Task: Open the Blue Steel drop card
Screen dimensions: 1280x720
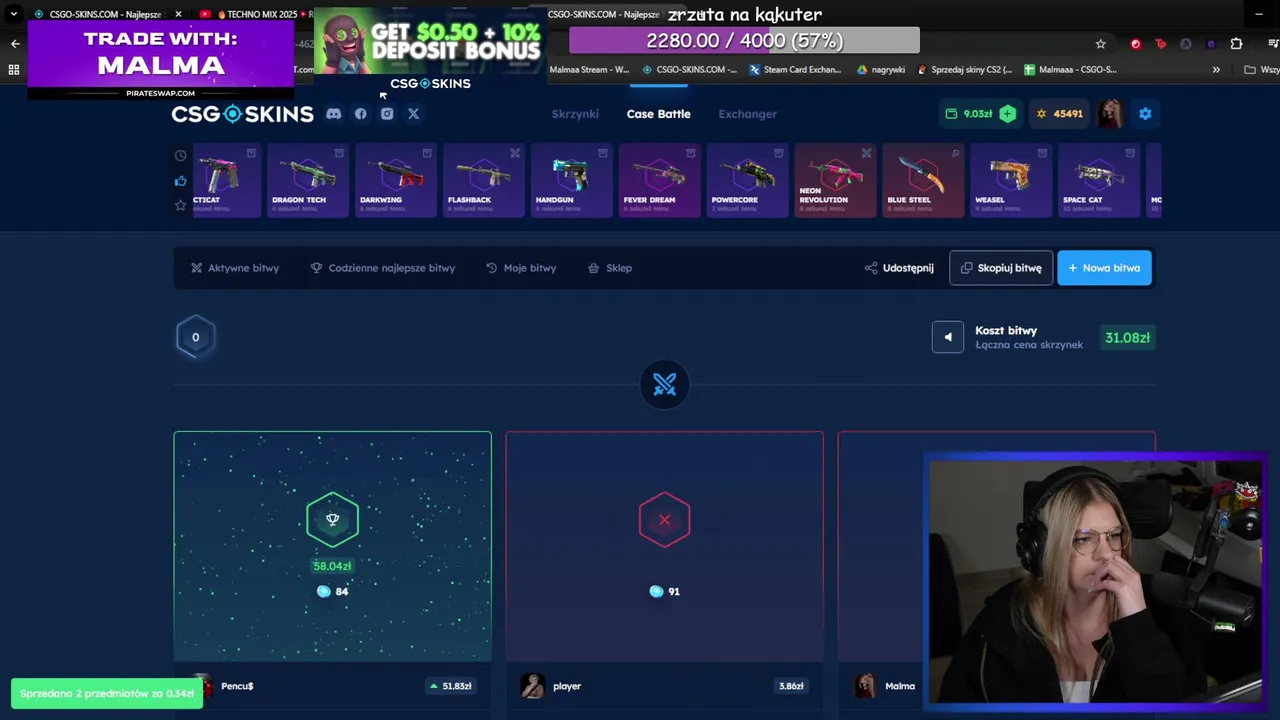Action: click(x=923, y=180)
